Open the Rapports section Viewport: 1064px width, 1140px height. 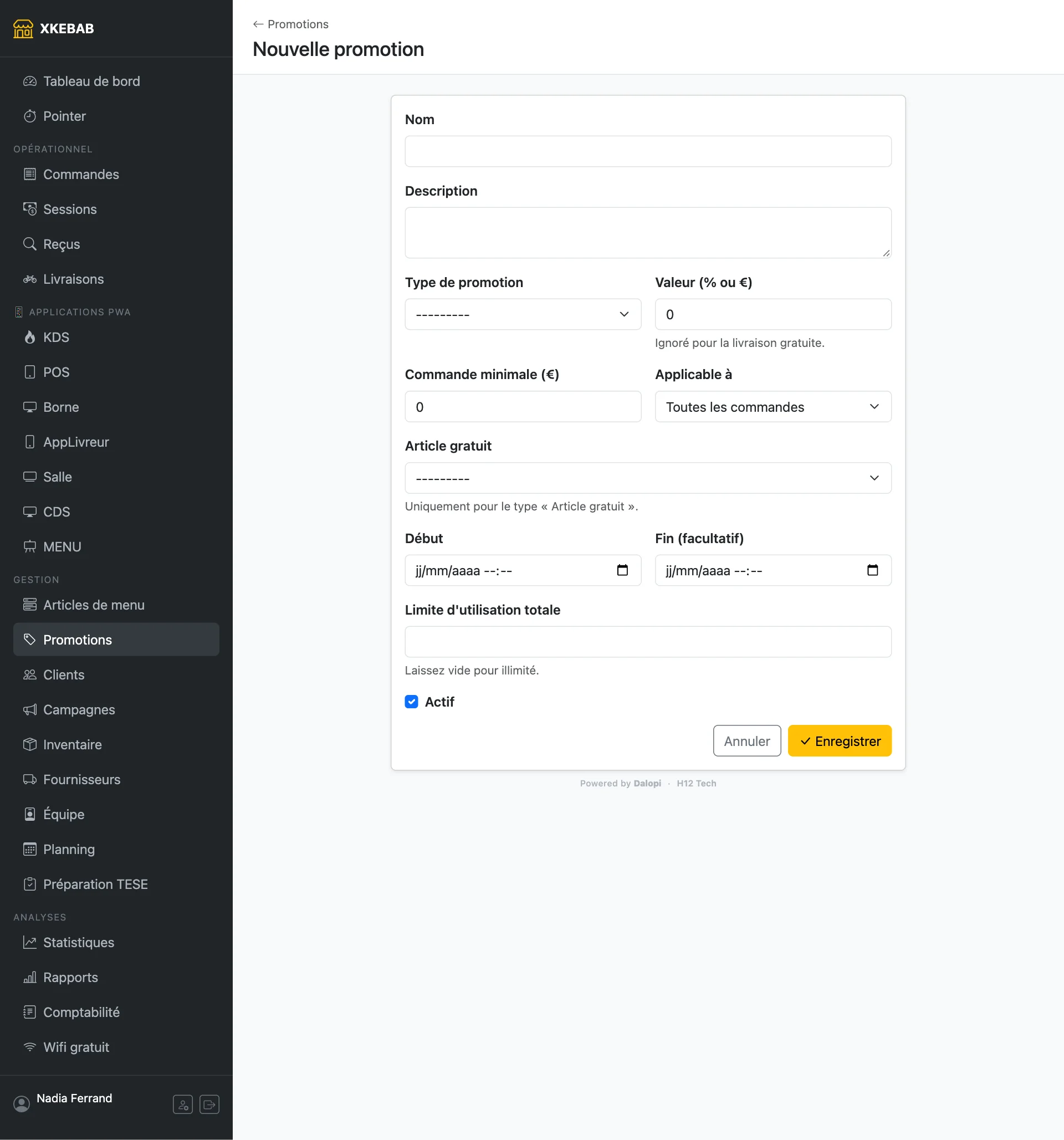coord(116,977)
